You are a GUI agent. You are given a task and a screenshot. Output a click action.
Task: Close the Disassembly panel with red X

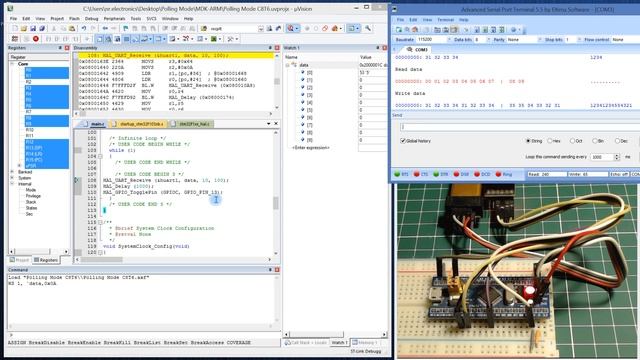coord(277,48)
